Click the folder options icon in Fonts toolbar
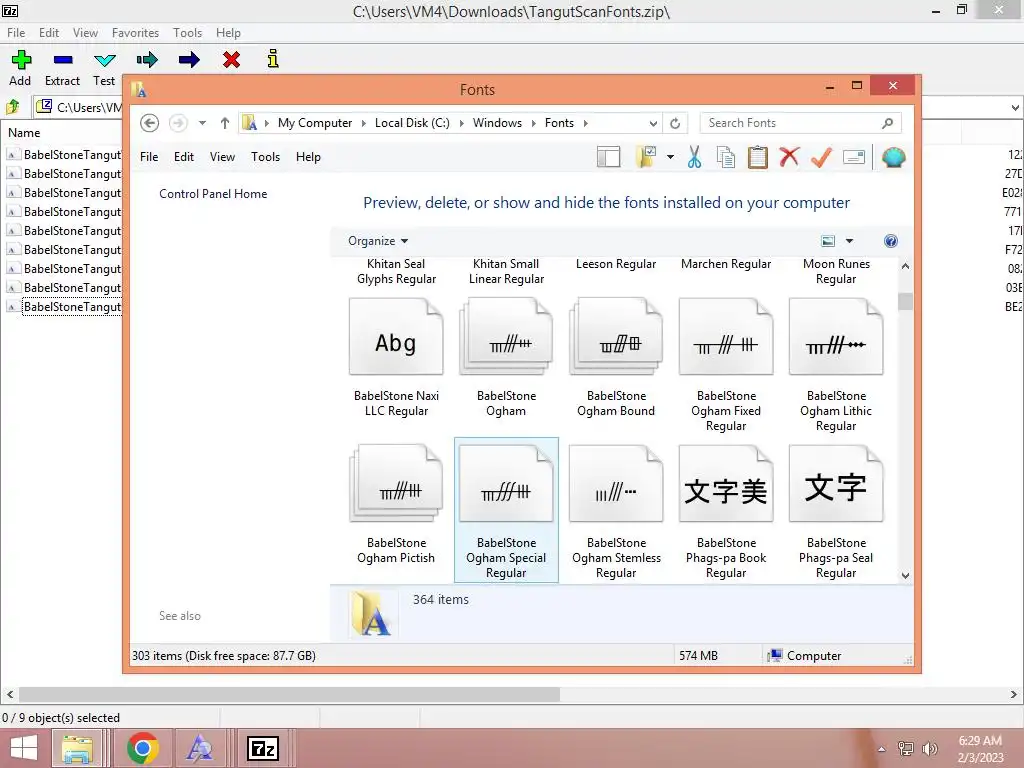1024x768 pixels. click(x=646, y=157)
